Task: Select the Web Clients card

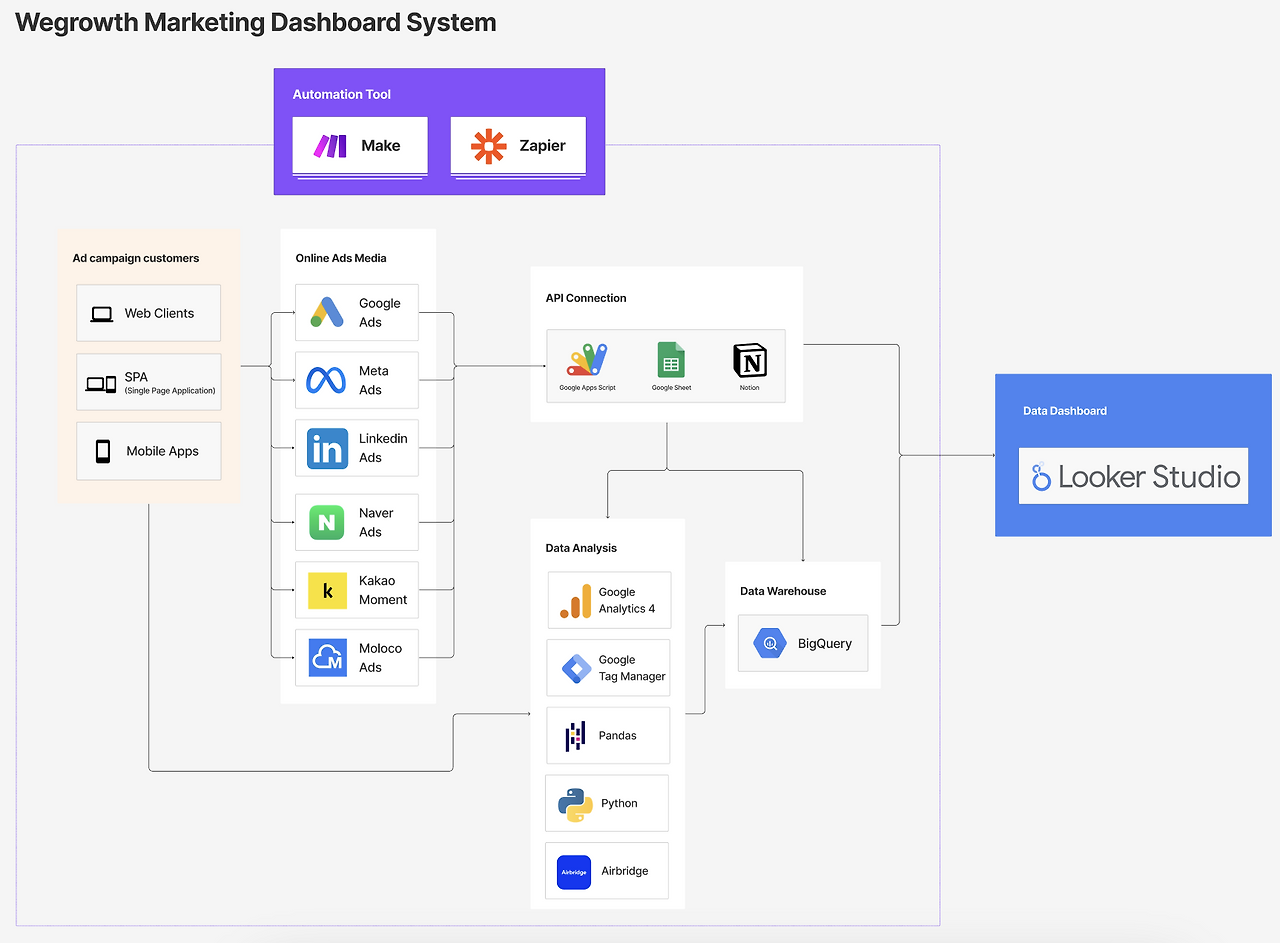Action: 148,313
